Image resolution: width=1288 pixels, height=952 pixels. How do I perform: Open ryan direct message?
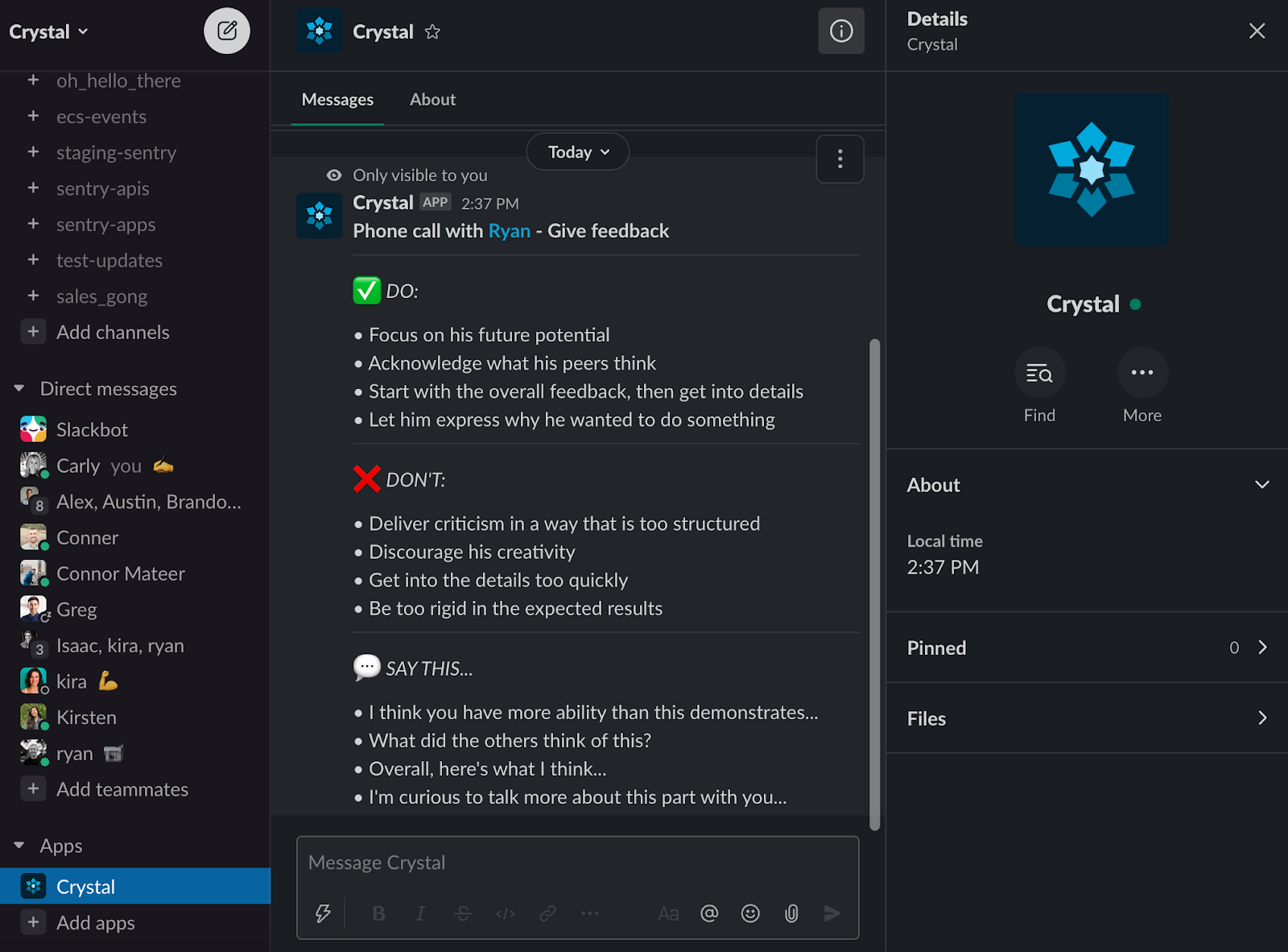(x=134, y=753)
